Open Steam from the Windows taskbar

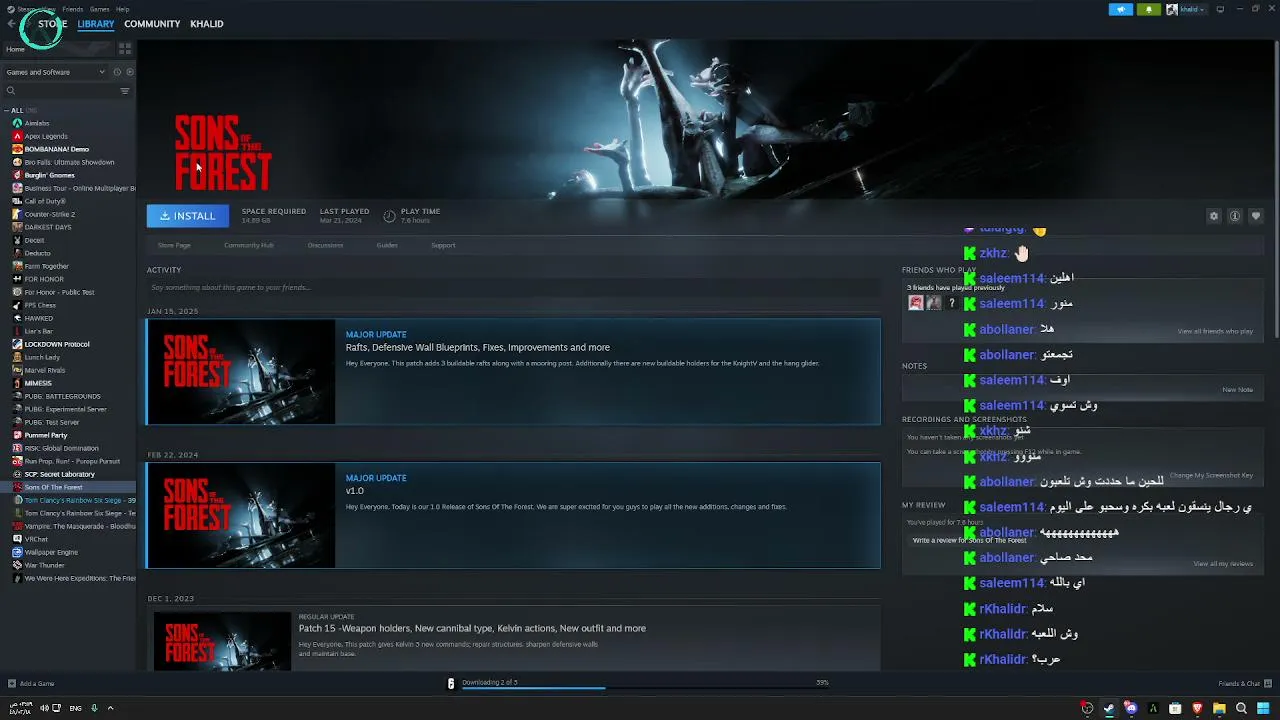click(x=1109, y=708)
